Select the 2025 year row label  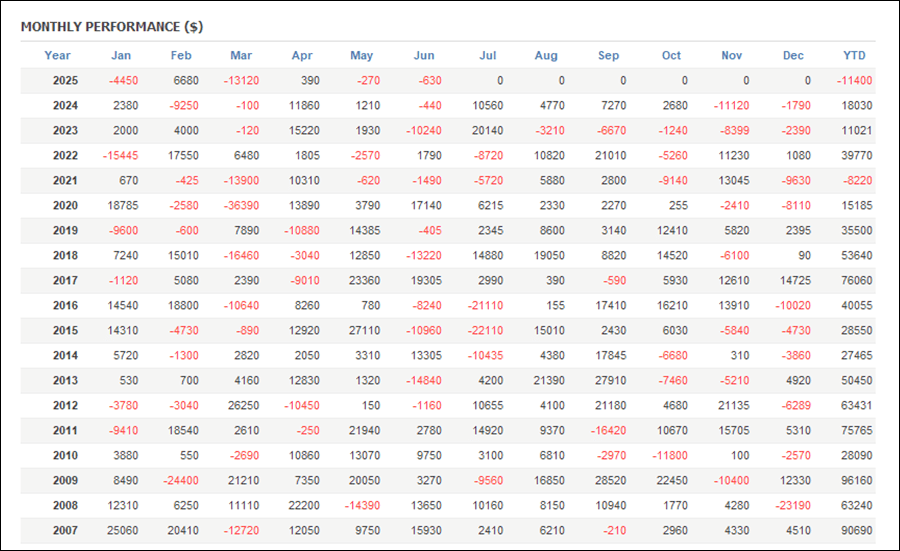tap(65, 80)
